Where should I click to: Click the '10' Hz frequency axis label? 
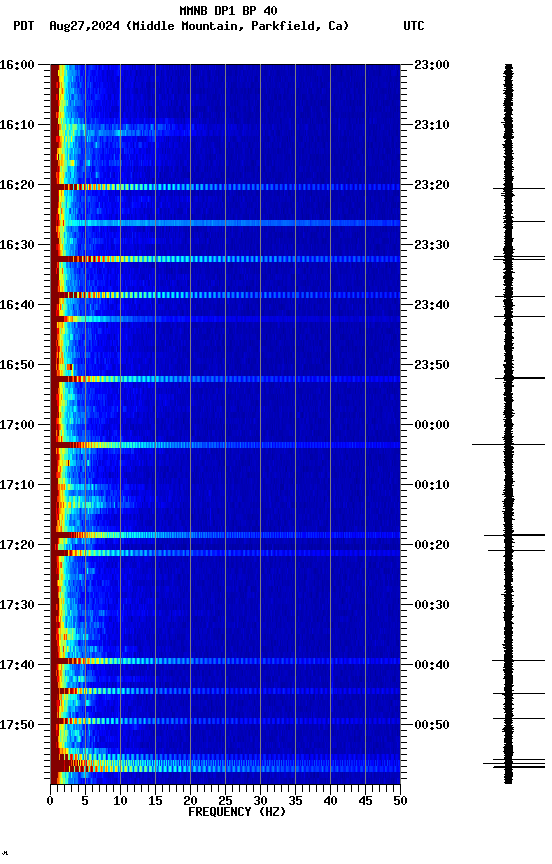coord(120,801)
